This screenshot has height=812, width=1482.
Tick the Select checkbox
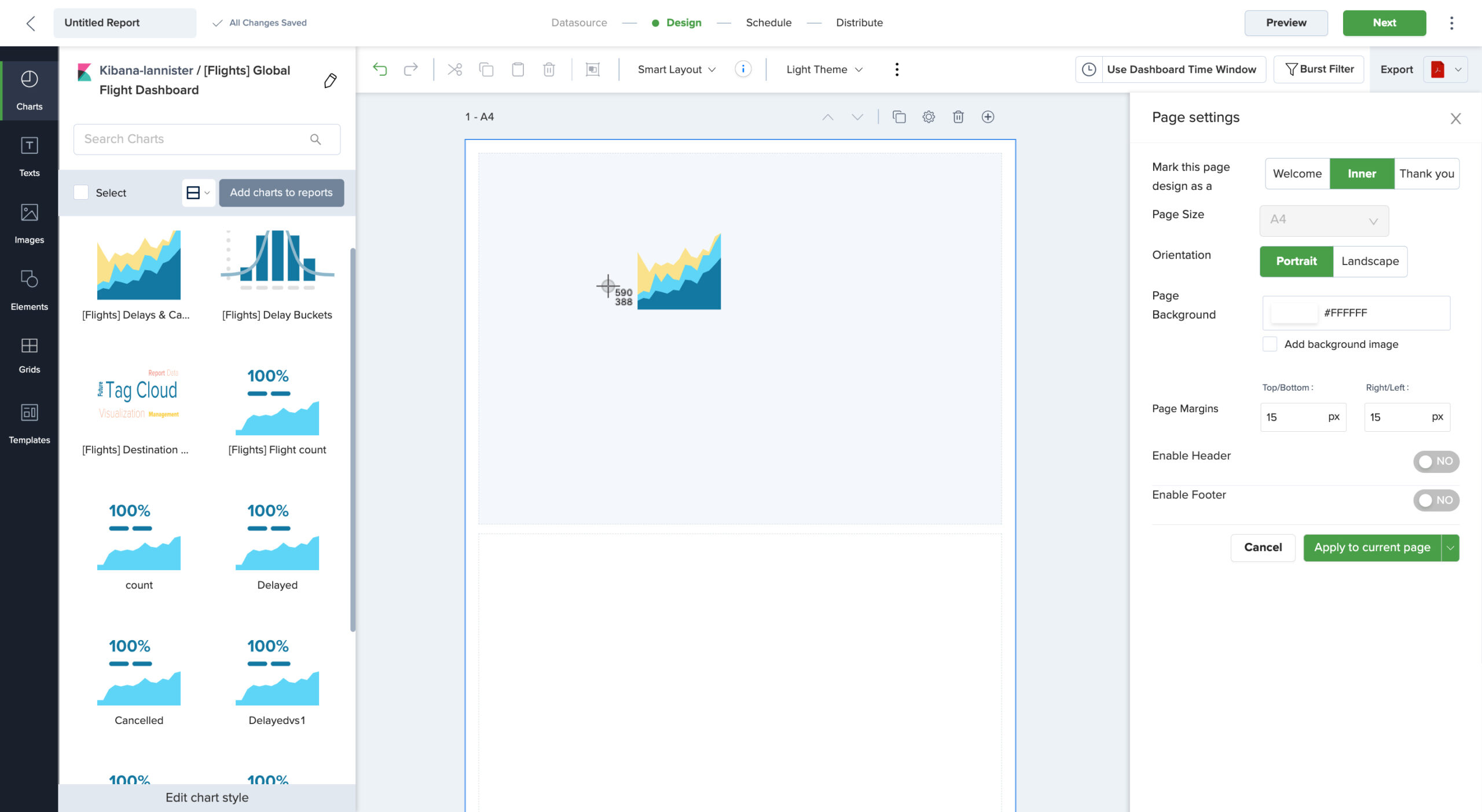tap(81, 193)
